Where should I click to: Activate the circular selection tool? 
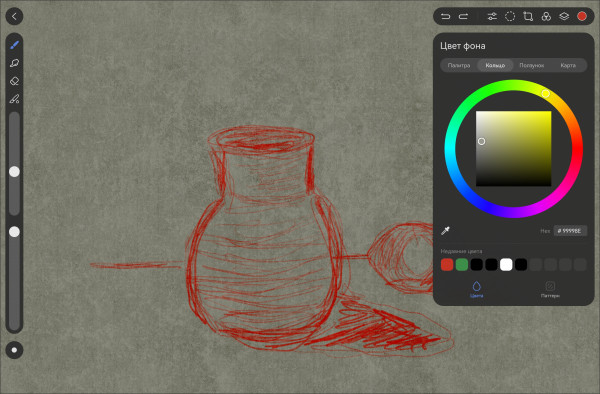click(510, 16)
